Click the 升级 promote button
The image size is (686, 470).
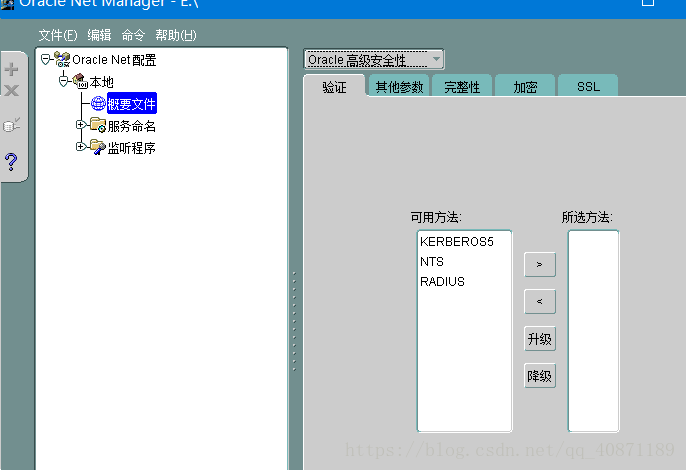(x=540, y=339)
